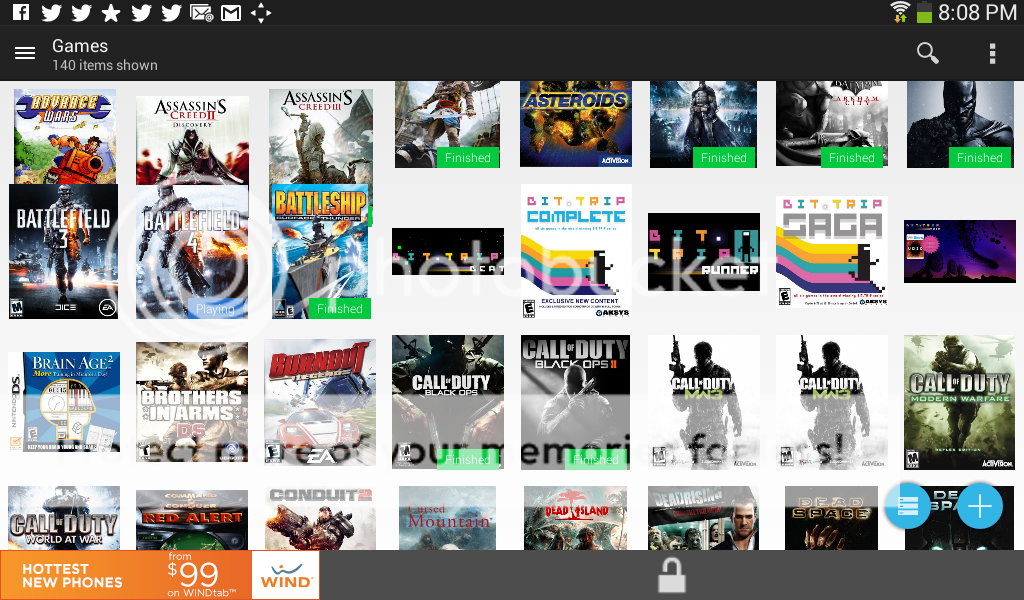Tap the star notification icon
This screenshot has height=600, width=1024.
[x=110, y=12]
